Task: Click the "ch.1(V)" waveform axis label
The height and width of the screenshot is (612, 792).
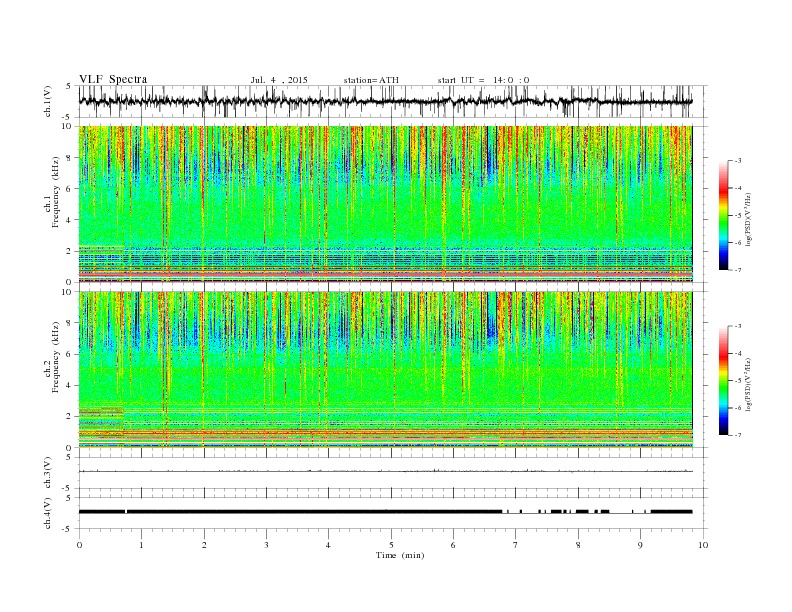Action: 48,101
